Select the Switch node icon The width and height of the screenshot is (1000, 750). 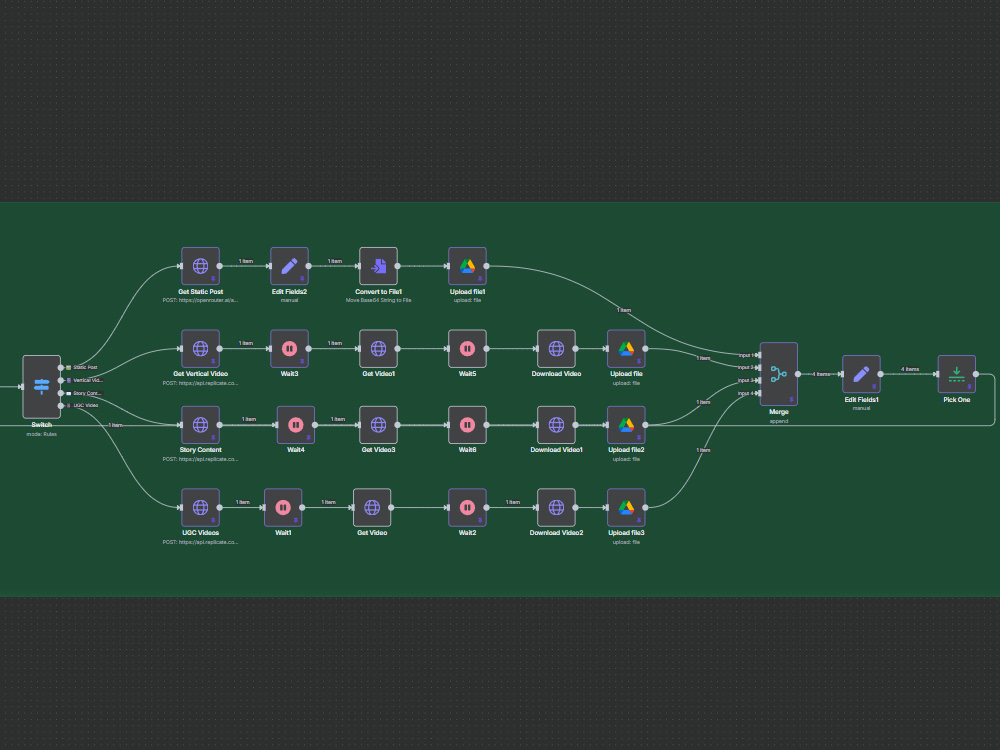click(41, 386)
